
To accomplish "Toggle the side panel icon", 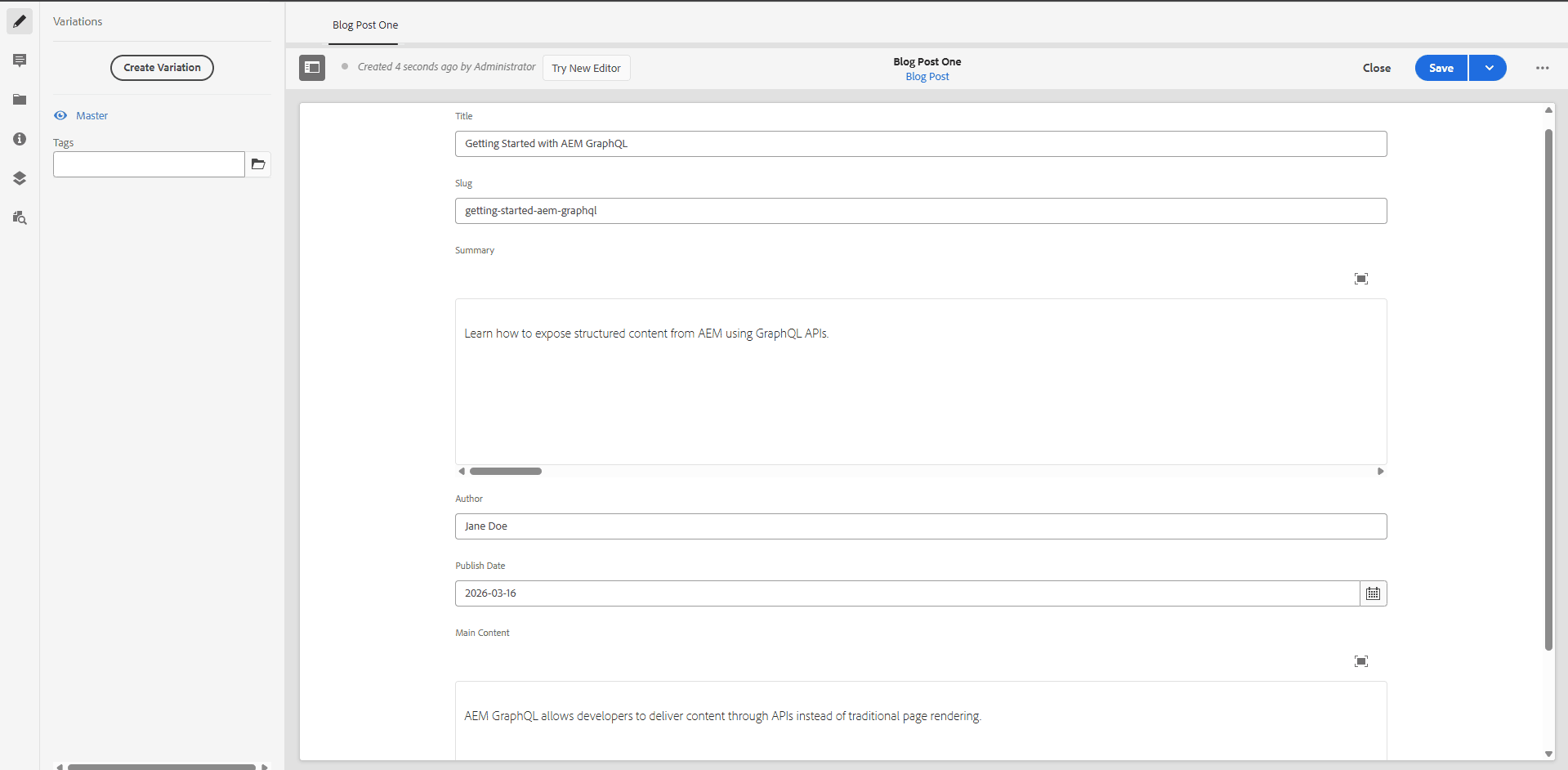I will (x=312, y=68).
